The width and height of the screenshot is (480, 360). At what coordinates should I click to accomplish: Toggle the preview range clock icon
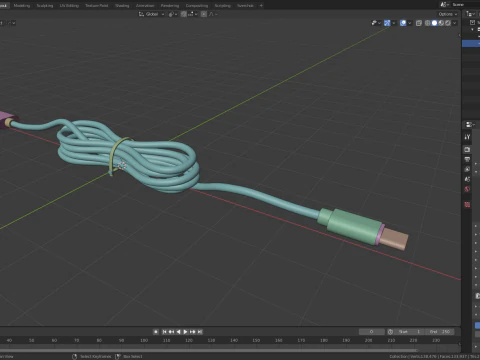click(x=390, y=332)
